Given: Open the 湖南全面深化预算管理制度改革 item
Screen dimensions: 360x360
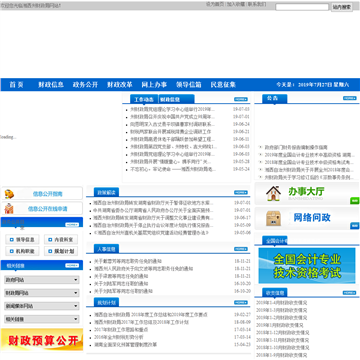Looking at the screenshot, I should tap(125, 345).
